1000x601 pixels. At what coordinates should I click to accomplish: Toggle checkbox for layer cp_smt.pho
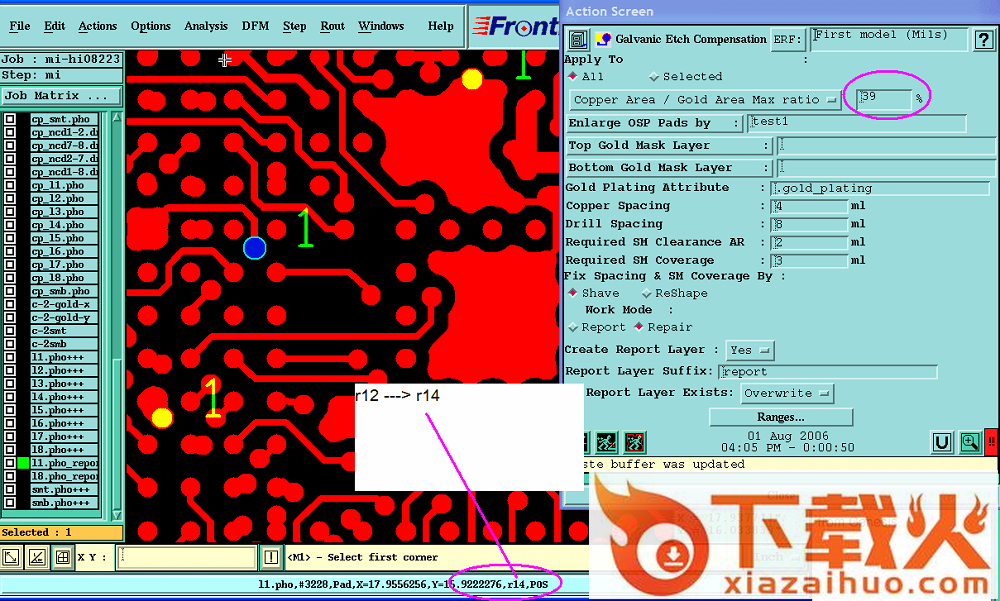(x=10, y=119)
